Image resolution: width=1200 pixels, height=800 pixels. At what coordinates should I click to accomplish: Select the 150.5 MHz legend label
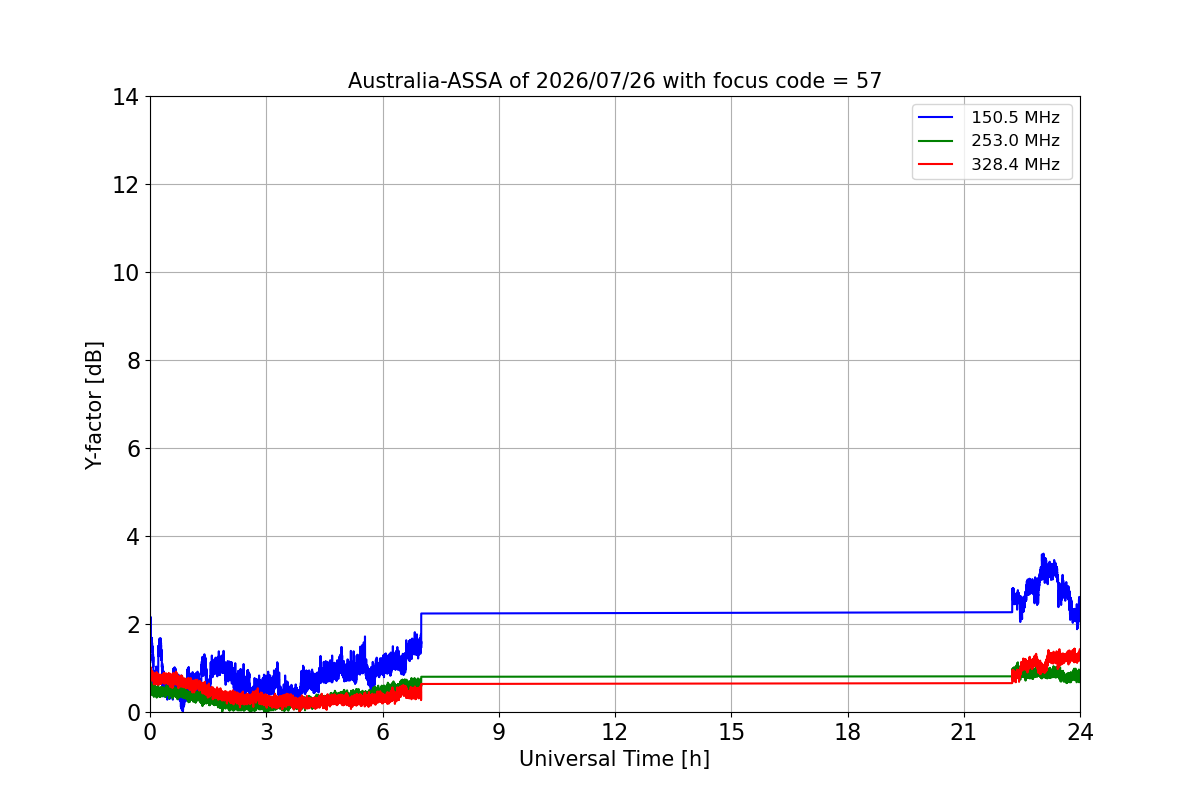(1015, 118)
